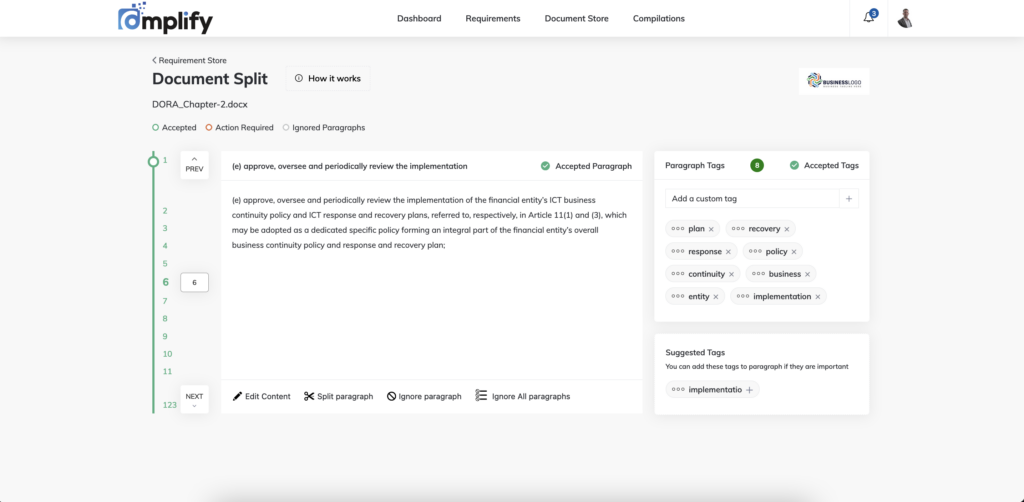Remove the 'plan' tag with its x
The height and width of the screenshot is (502, 1024).
pyautogui.click(x=711, y=229)
